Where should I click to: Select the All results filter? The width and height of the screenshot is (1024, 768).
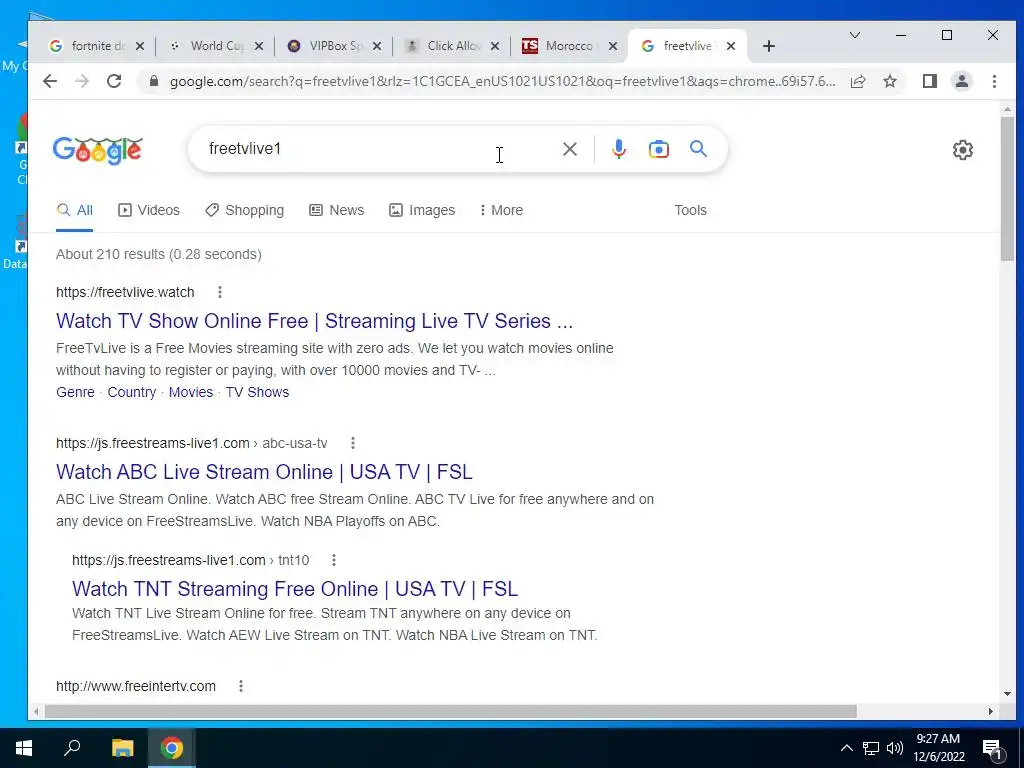pos(74,210)
